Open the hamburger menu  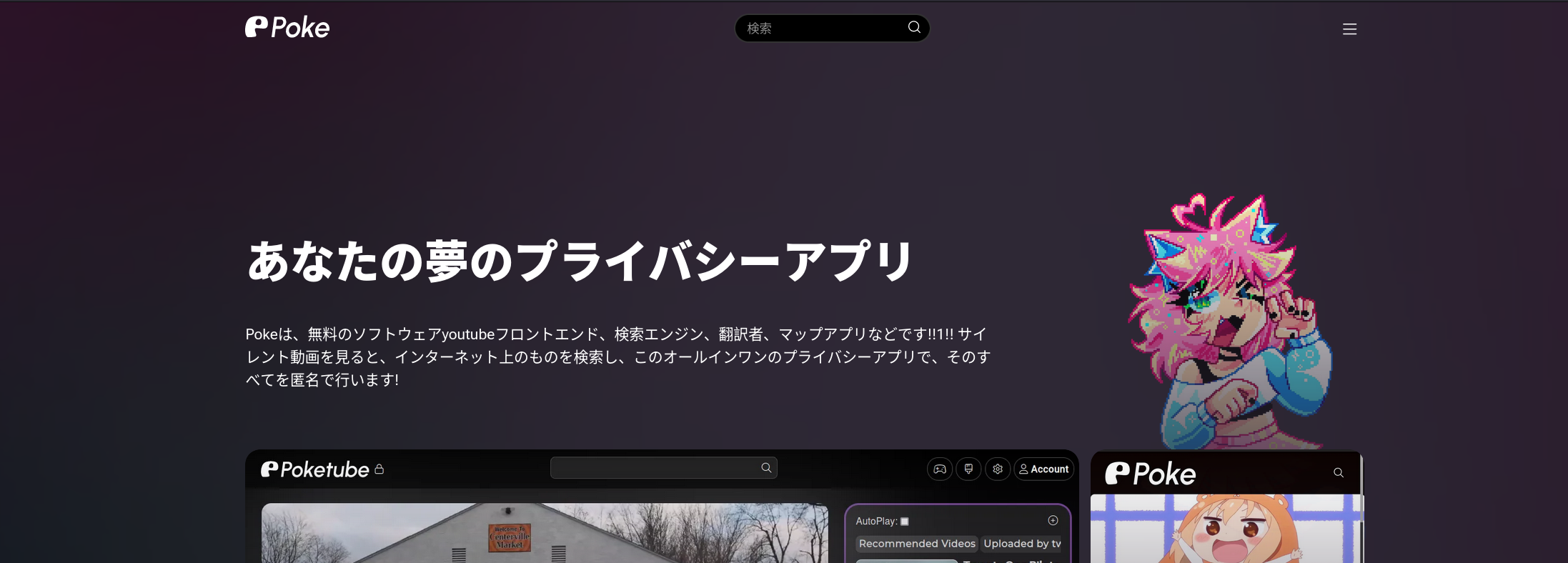click(x=1349, y=29)
